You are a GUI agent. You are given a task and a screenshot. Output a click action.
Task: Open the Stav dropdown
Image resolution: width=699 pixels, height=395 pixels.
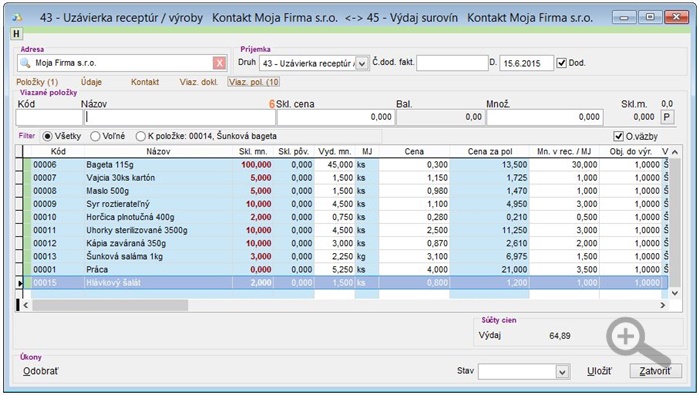point(563,371)
